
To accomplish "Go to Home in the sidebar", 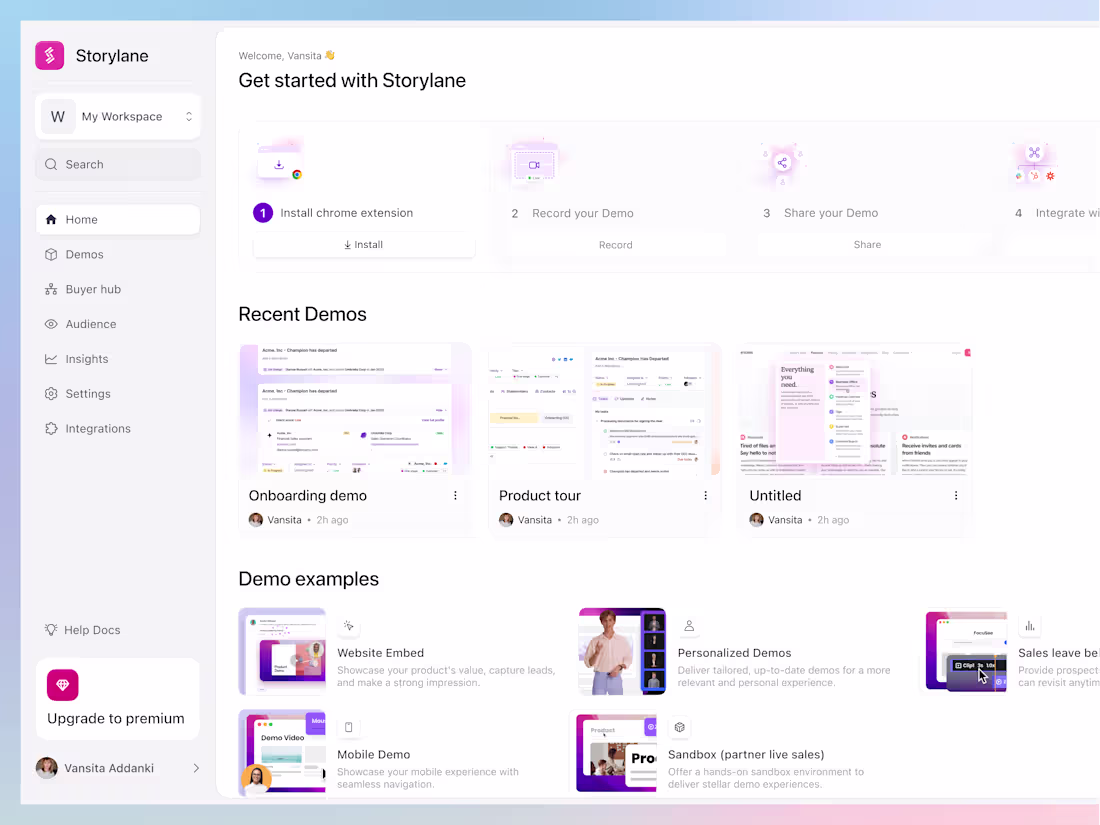I will click(x=118, y=220).
